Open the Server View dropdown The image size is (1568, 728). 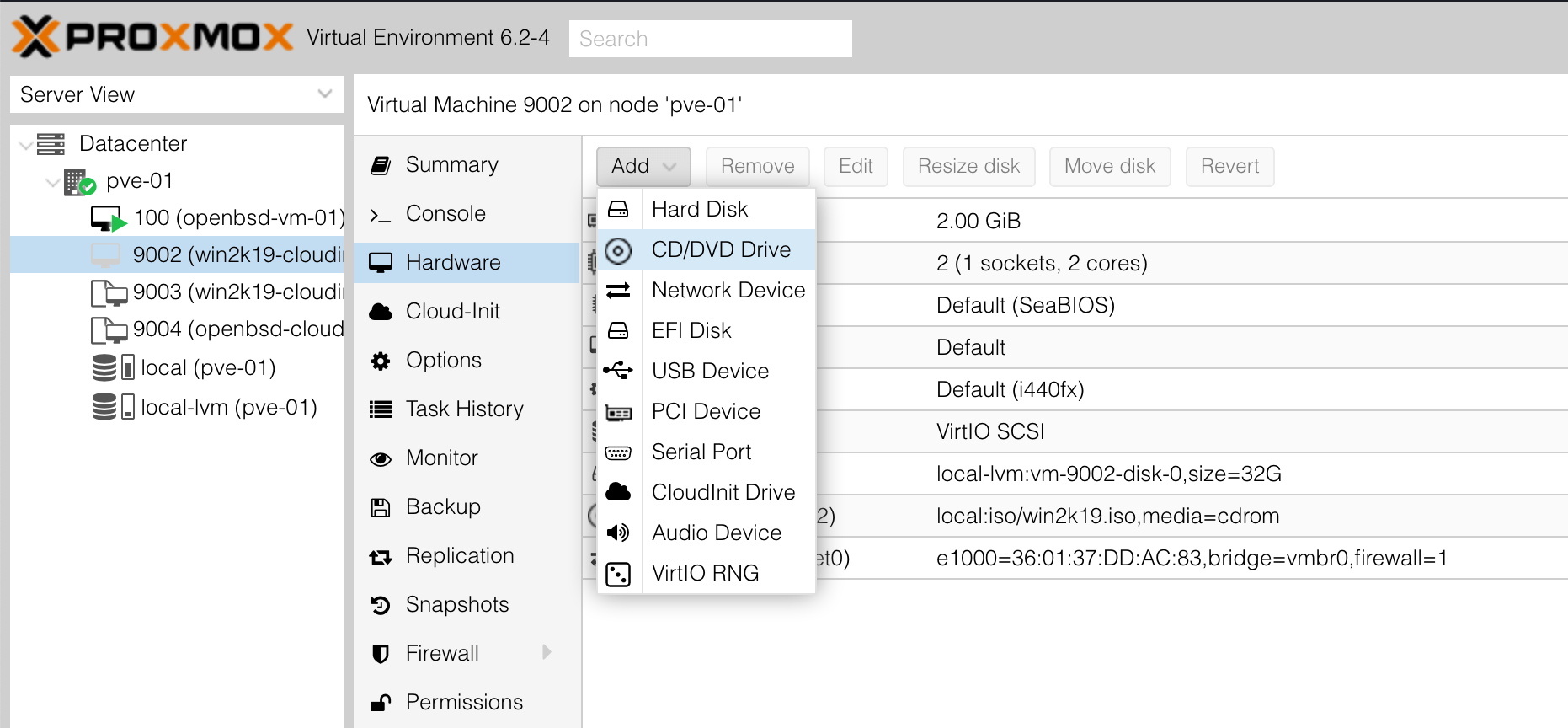[177, 94]
